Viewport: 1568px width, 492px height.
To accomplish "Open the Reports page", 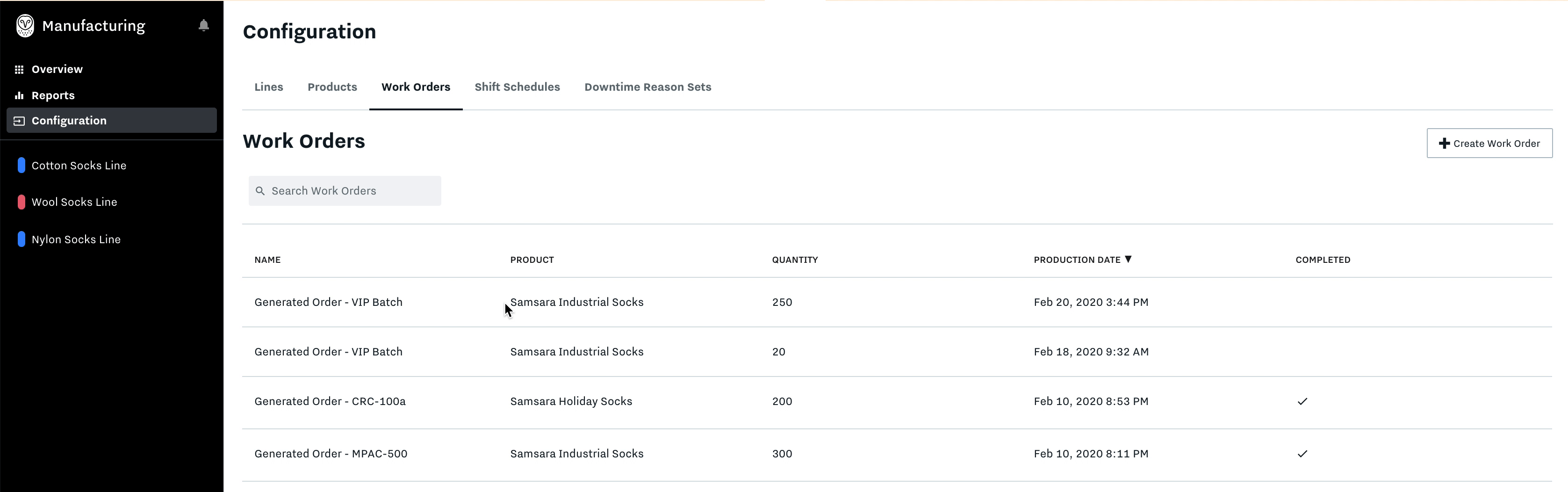I will pyautogui.click(x=53, y=95).
